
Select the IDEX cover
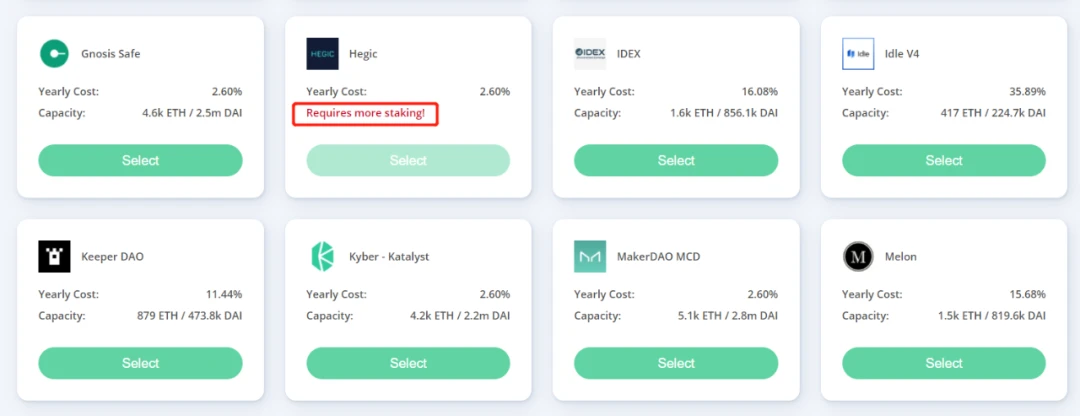point(676,160)
